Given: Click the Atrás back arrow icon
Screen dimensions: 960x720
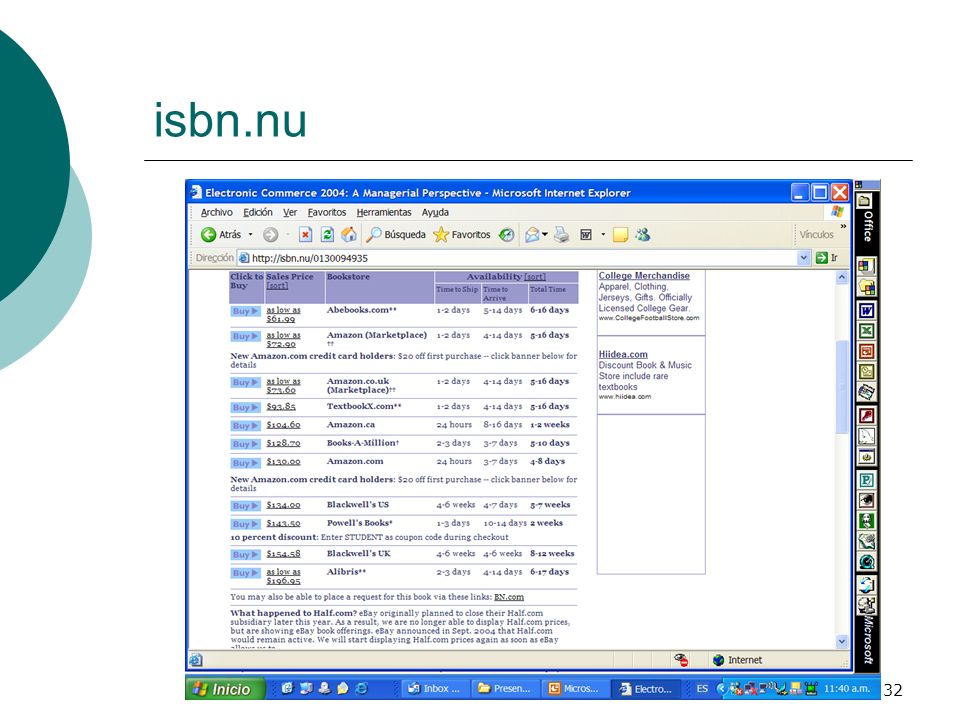Looking at the screenshot, I should click(x=208, y=234).
